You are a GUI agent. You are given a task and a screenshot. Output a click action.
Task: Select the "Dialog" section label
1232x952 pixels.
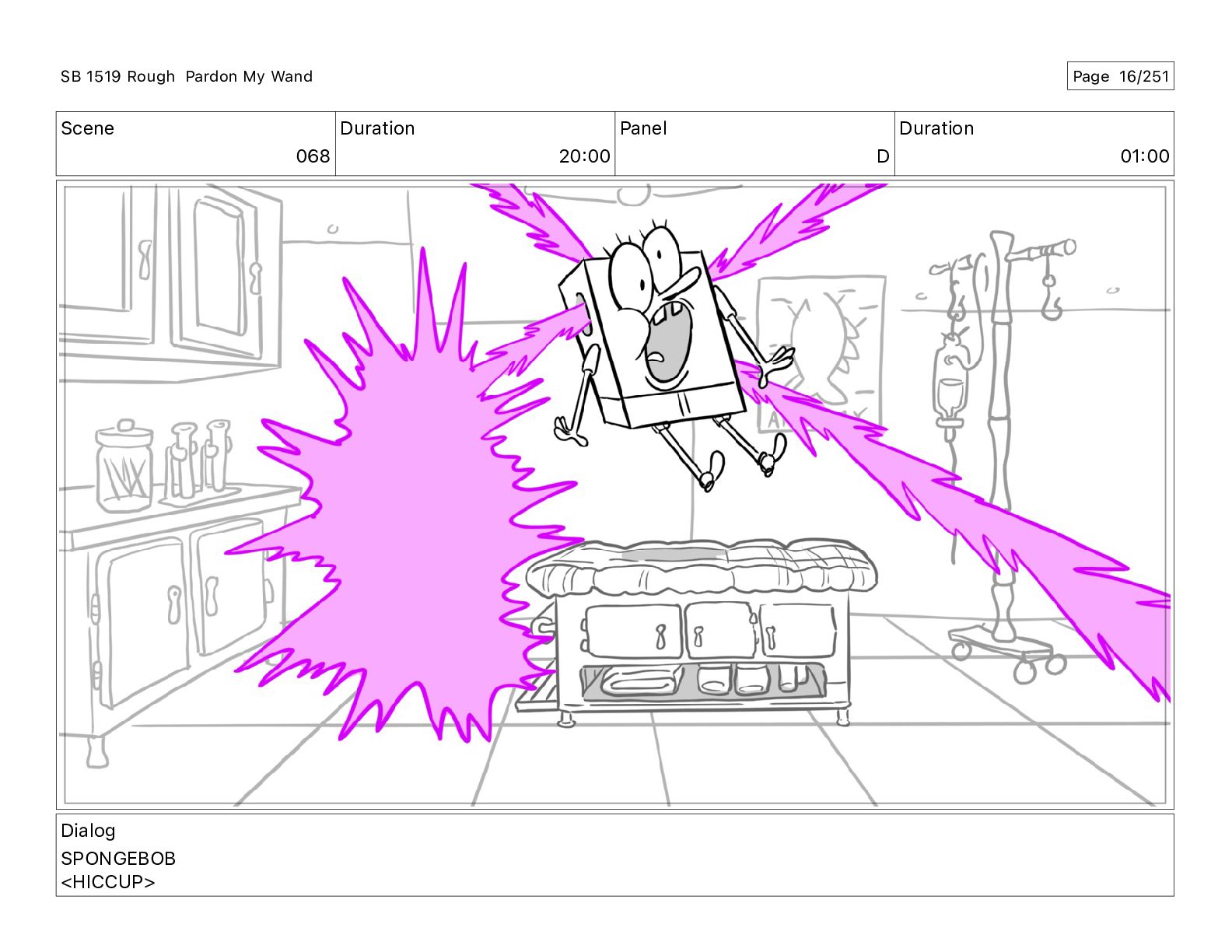[88, 831]
